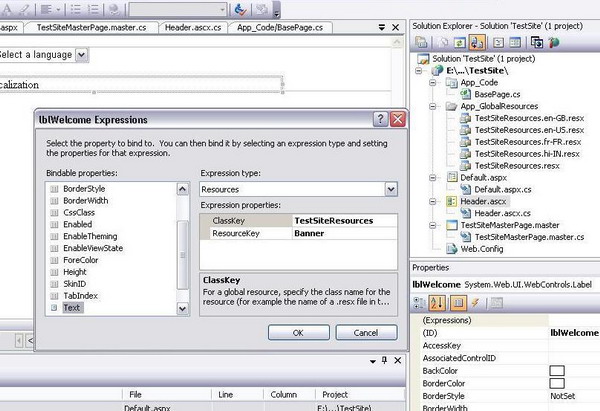
Task: Select TestSiteResources.hi-IN.resx in Solution Explorer
Action: (527, 154)
